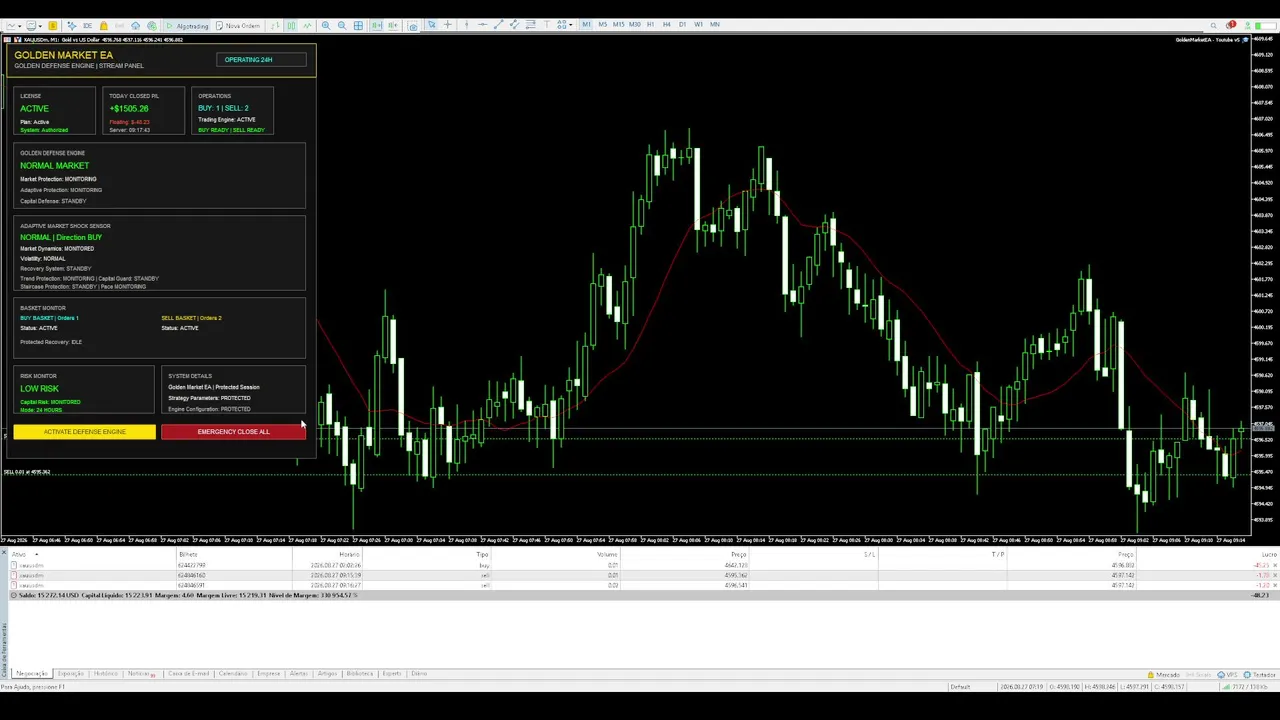Image resolution: width=1280 pixels, height=720 pixels.
Task: Select the Fibonacci retracement tool
Action: tap(530, 25)
